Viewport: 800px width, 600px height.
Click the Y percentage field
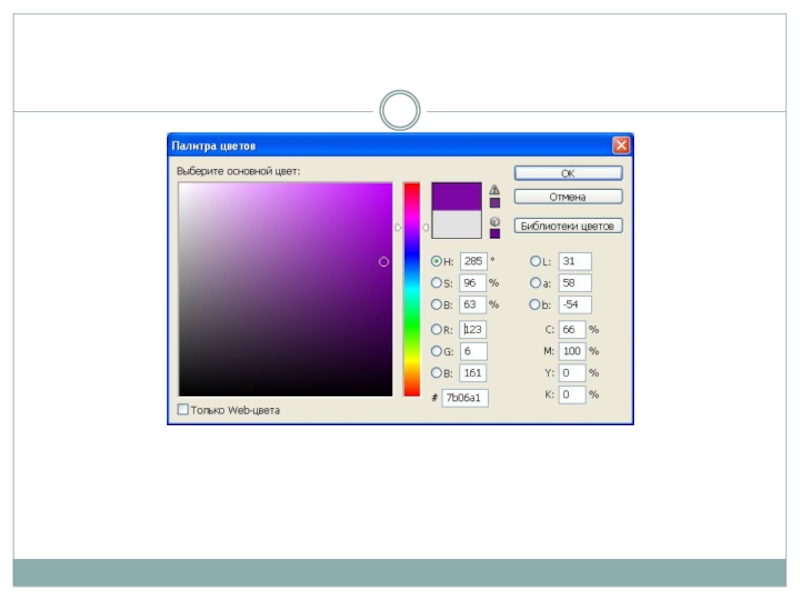click(x=572, y=372)
